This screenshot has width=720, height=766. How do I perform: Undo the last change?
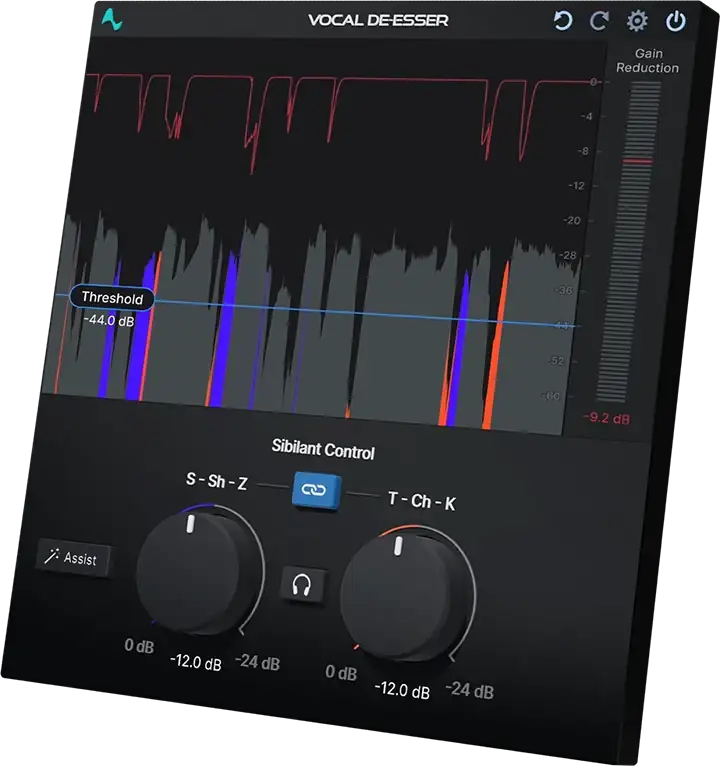click(x=562, y=21)
